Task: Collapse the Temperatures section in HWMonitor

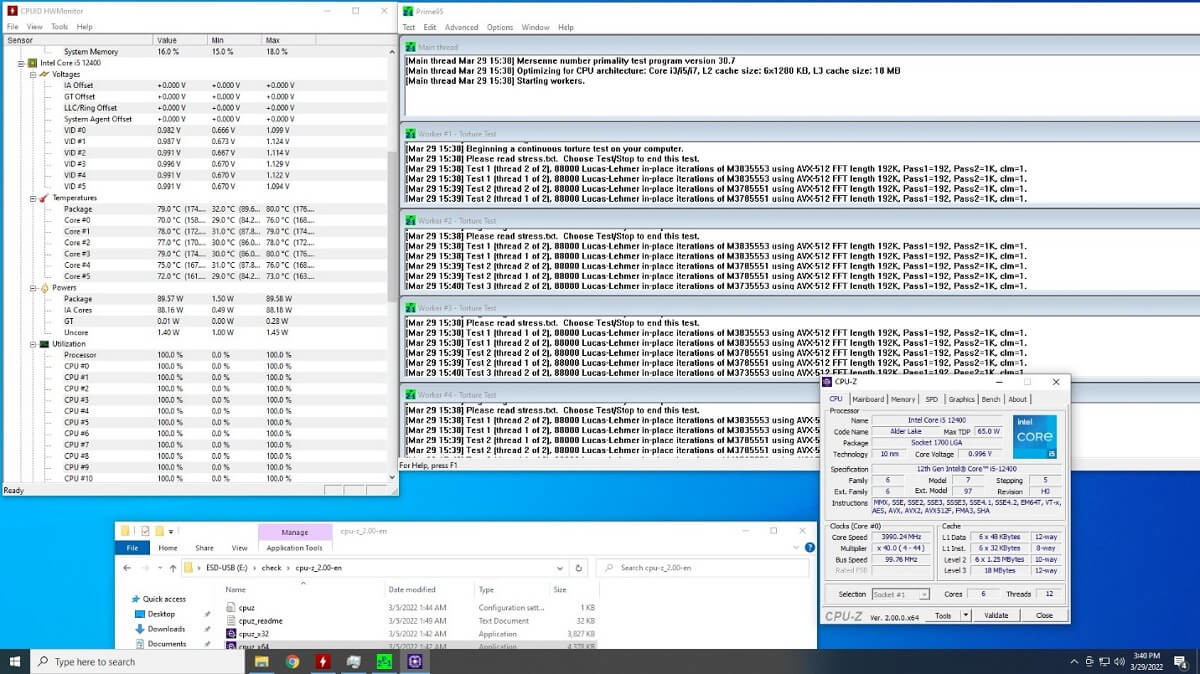Action: pos(33,198)
